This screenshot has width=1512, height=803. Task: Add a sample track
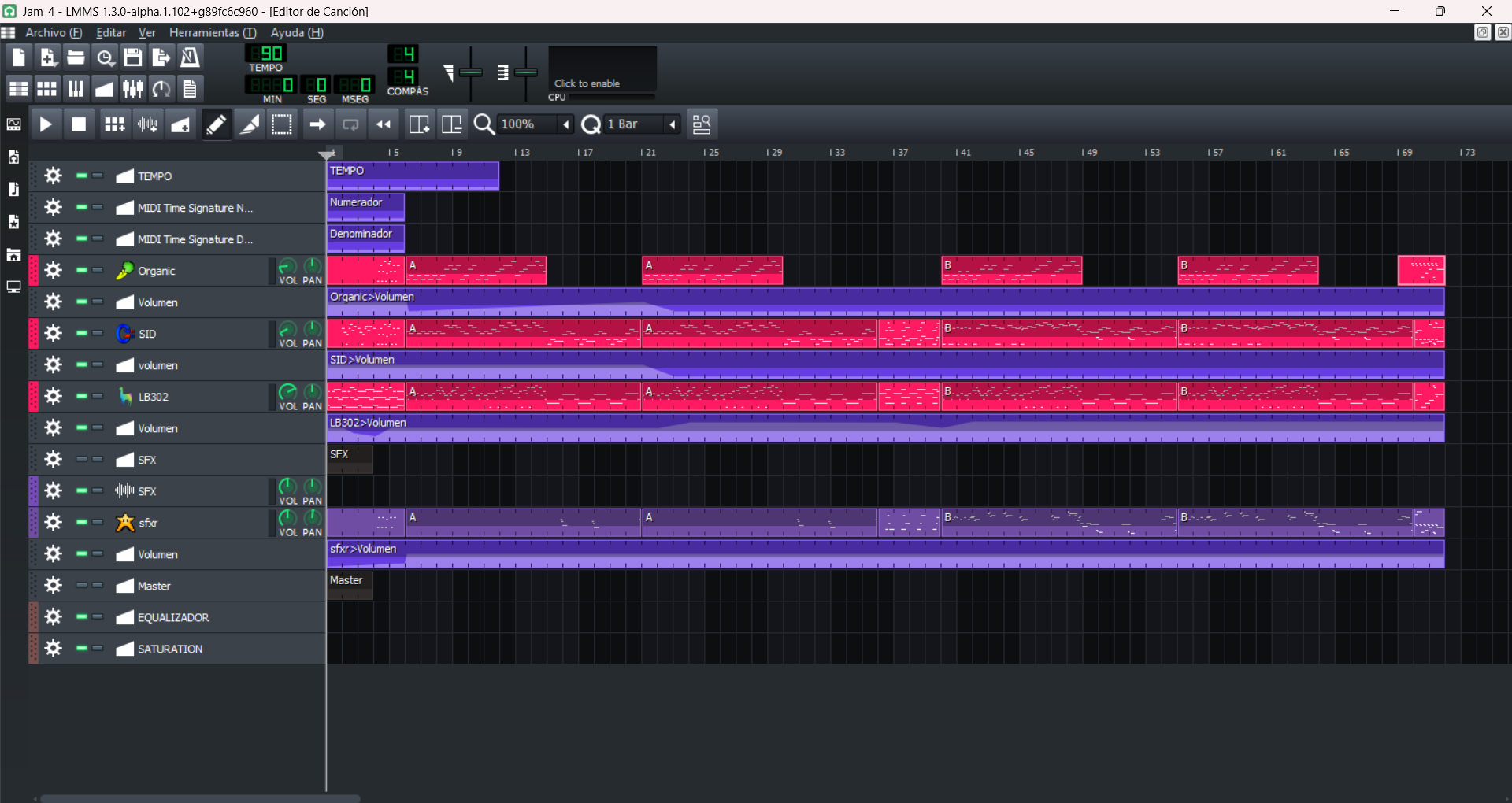[147, 124]
